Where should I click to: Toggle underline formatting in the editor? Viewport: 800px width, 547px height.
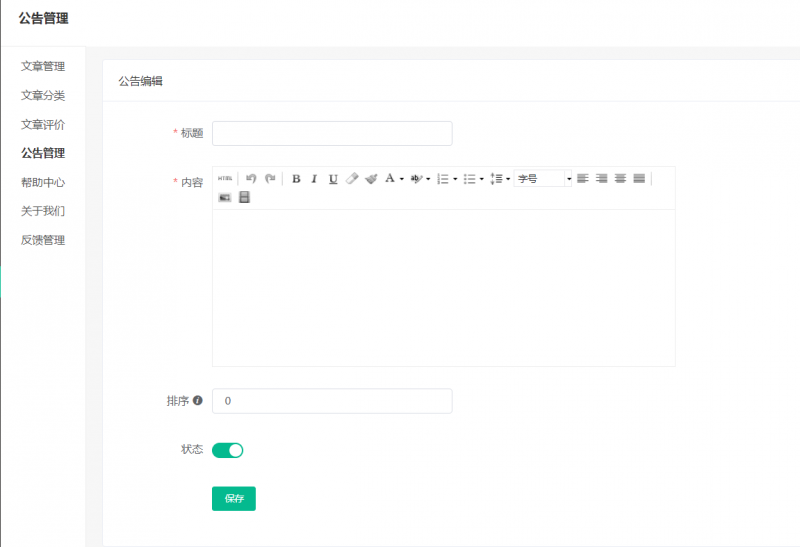tap(333, 179)
